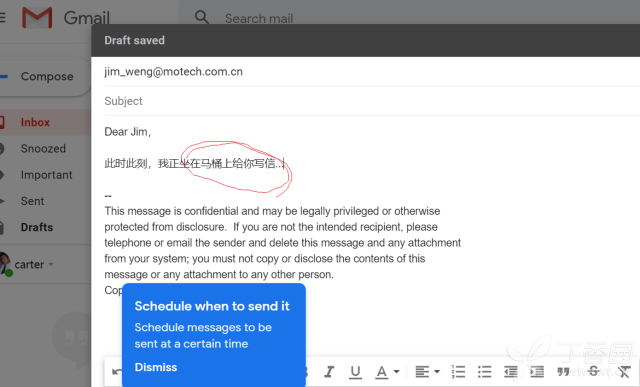Open the Drafts folder
Viewport: 640px width, 387px height.
coord(37,227)
